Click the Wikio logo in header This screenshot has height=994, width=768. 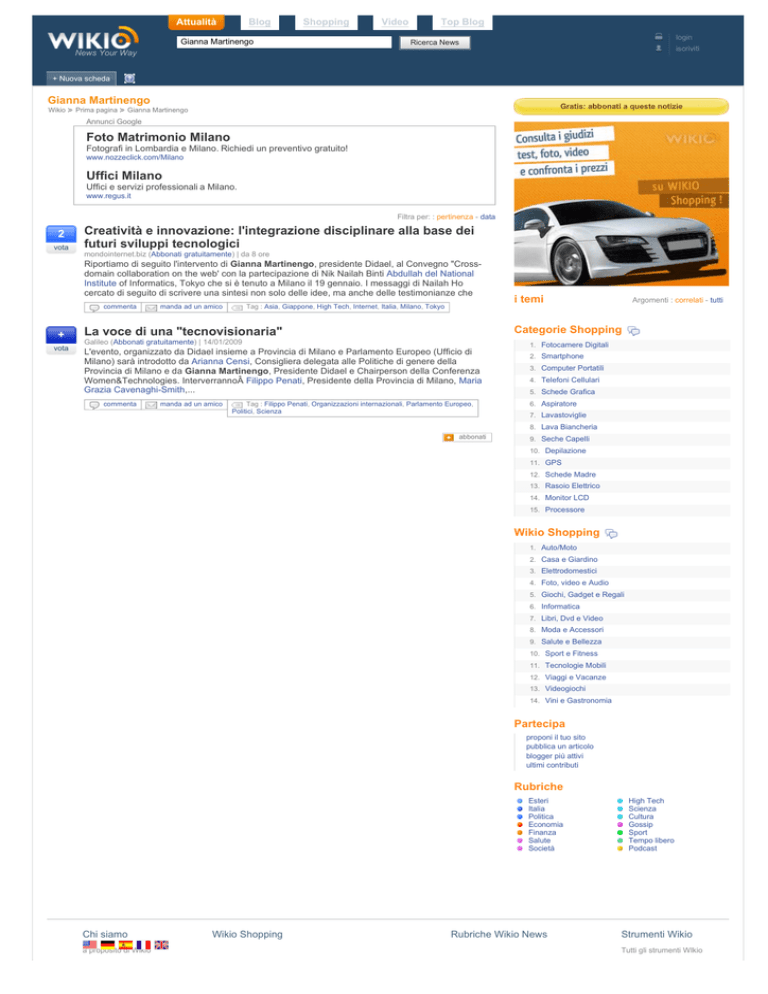tap(93, 42)
